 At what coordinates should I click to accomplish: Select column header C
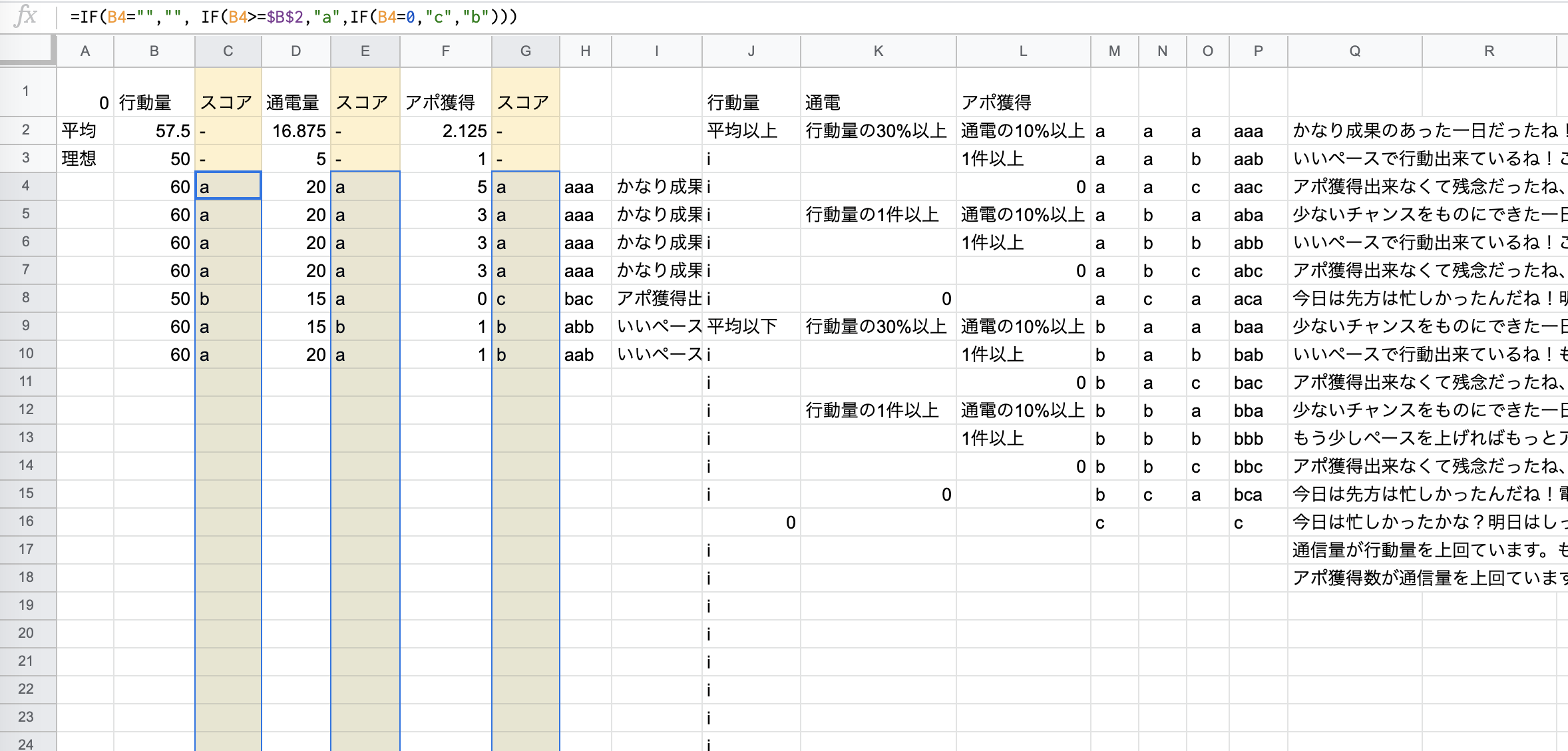[228, 51]
